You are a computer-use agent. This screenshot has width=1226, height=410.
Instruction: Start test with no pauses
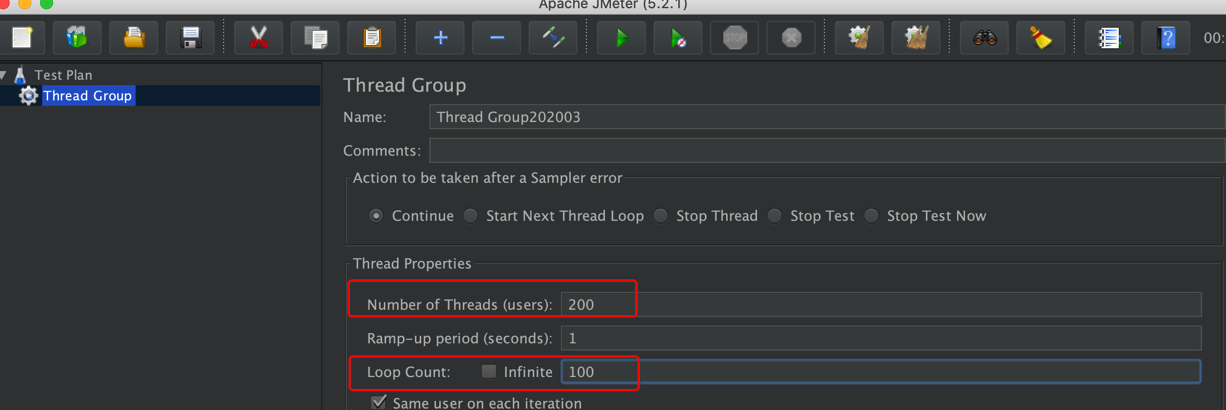coord(679,38)
